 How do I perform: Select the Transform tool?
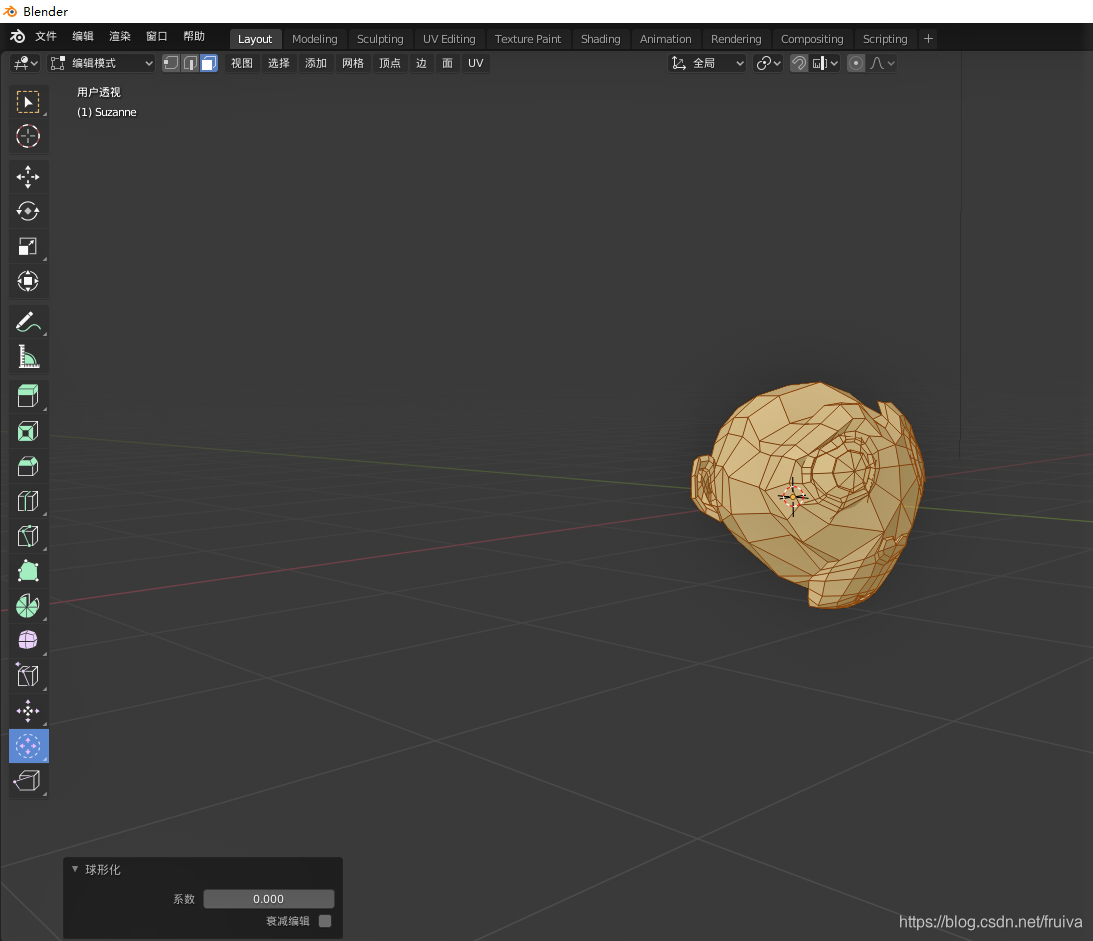click(x=28, y=281)
